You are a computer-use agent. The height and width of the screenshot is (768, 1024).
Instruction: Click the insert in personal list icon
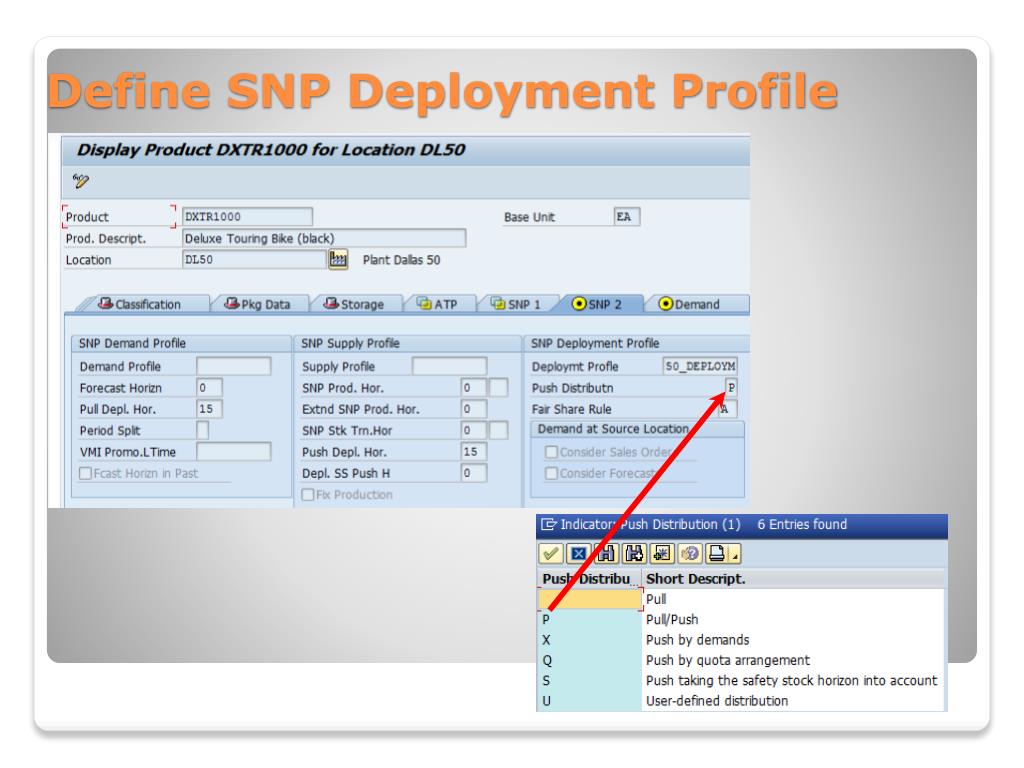(x=662, y=554)
